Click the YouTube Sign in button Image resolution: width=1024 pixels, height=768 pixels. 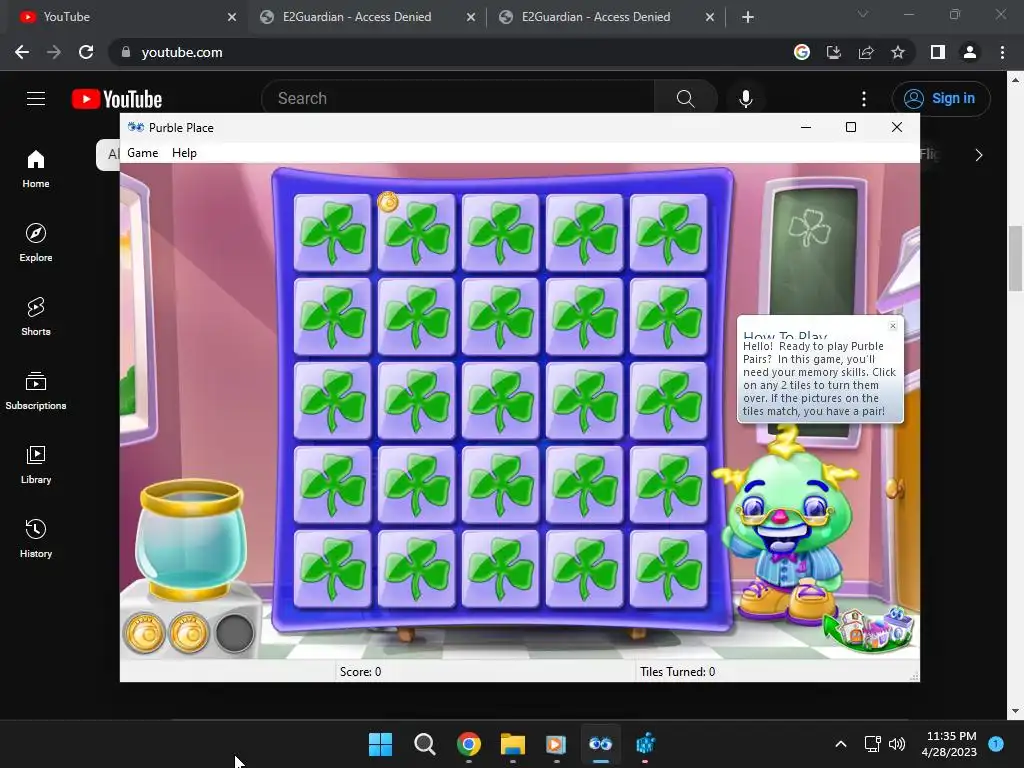pyautogui.click(x=940, y=99)
